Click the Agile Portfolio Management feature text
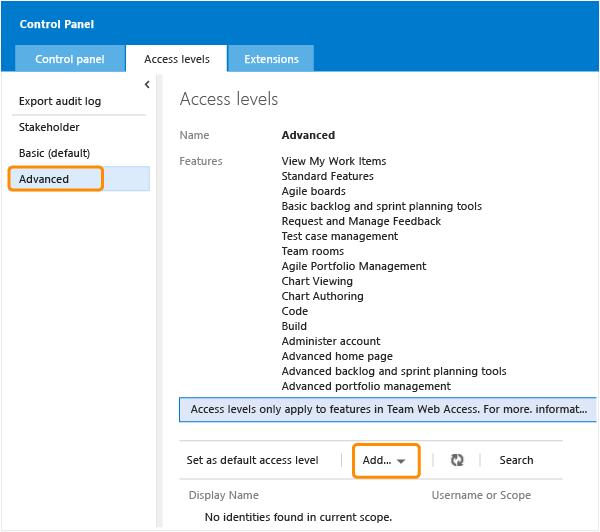The height and width of the screenshot is (532, 600). coord(354,266)
